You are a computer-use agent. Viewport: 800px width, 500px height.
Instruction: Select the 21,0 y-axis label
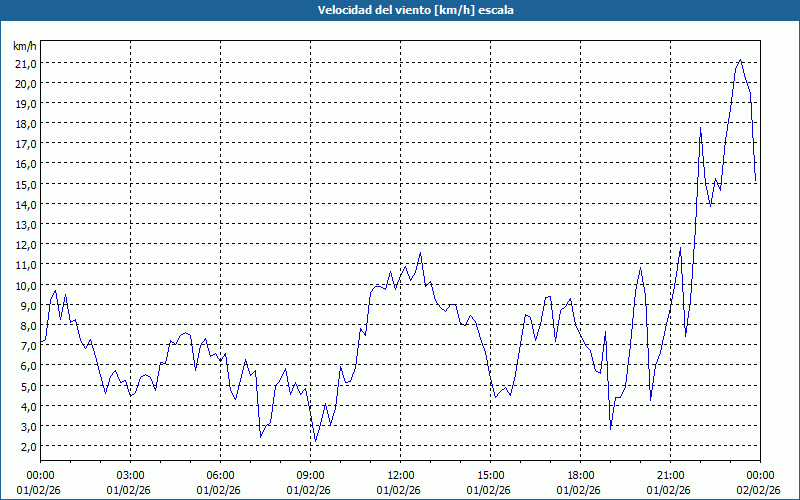[x=25, y=63]
